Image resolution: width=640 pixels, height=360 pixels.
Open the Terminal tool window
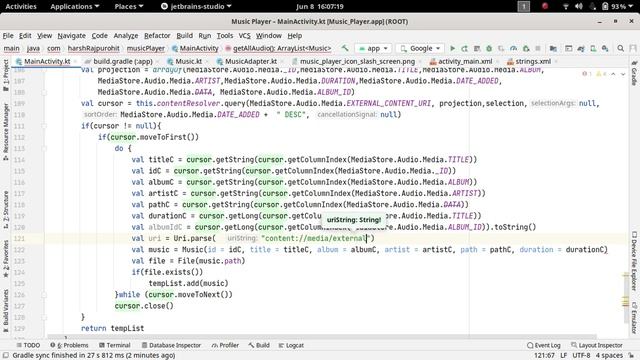(114, 345)
